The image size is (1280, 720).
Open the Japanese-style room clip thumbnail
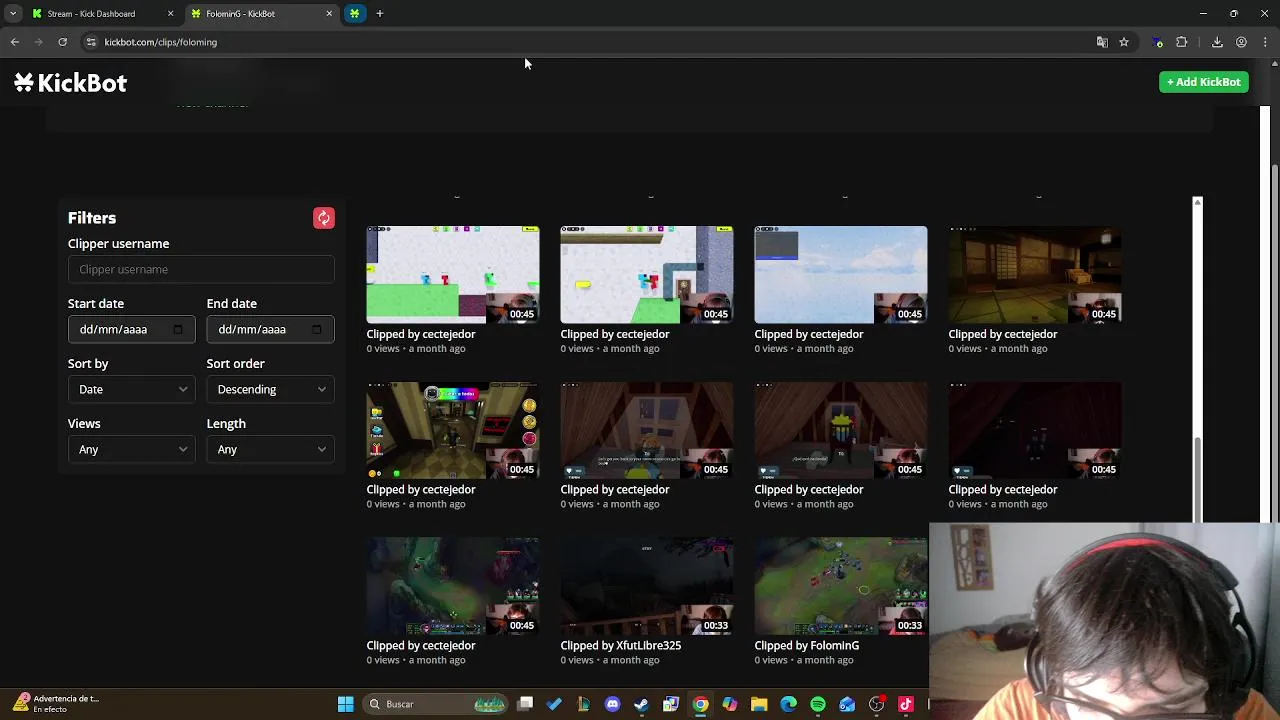click(x=1035, y=274)
